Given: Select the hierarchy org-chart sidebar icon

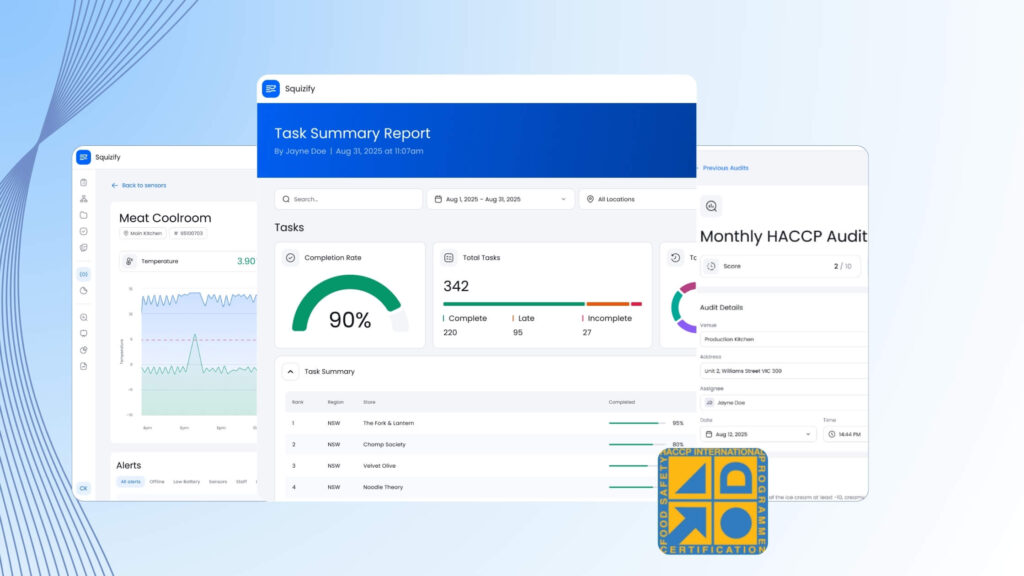Looking at the screenshot, I should pyautogui.click(x=84, y=199).
